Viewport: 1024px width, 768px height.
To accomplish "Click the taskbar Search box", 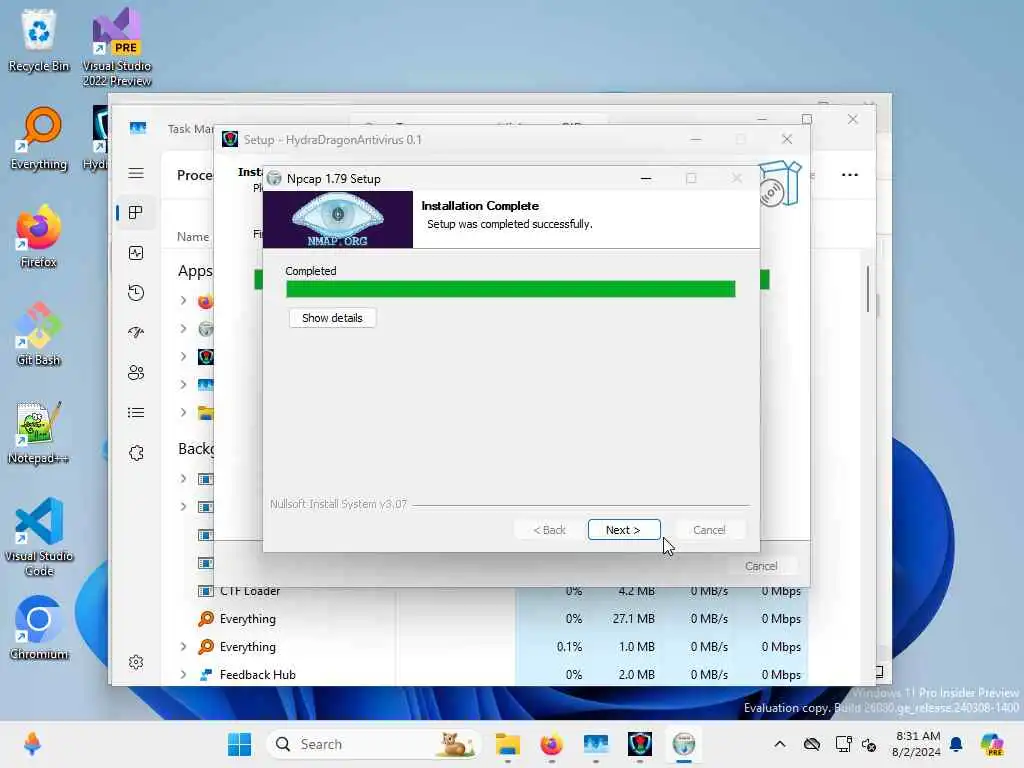I will [x=373, y=744].
